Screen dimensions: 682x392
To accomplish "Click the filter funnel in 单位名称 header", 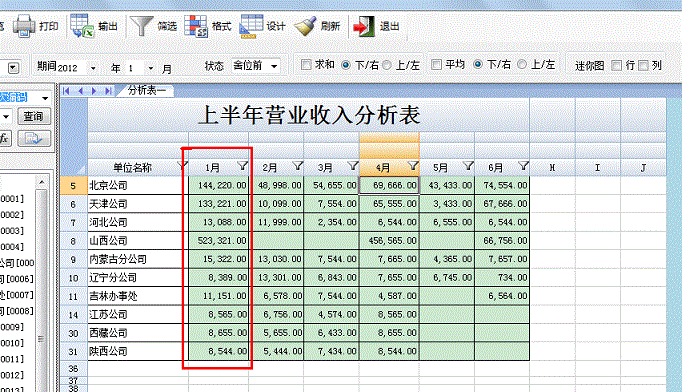I will pyautogui.click(x=183, y=166).
